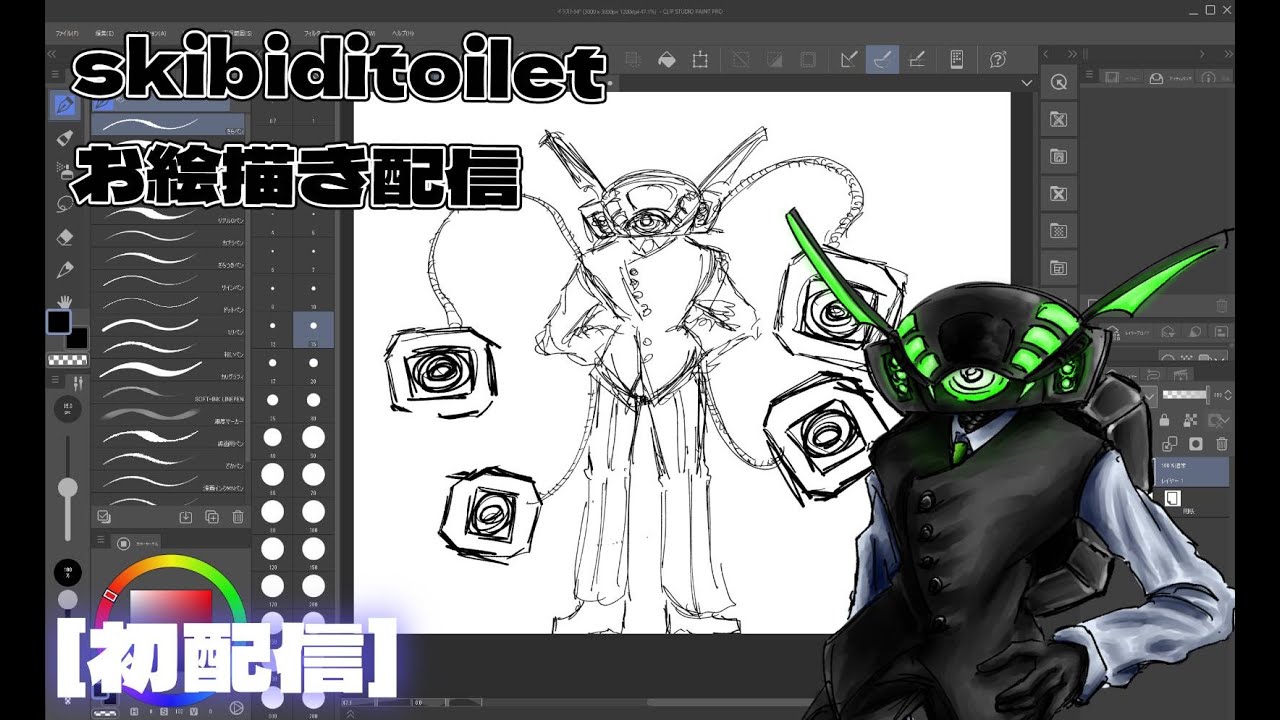This screenshot has width=1280, height=720.
Task: Click the stacked-checkbox icon below brush list
Action: tap(102, 517)
